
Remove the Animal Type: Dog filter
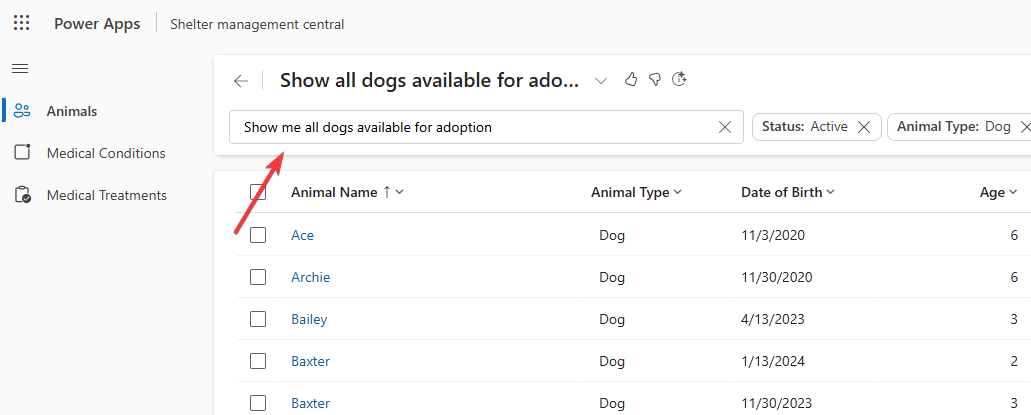pos(1023,127)
